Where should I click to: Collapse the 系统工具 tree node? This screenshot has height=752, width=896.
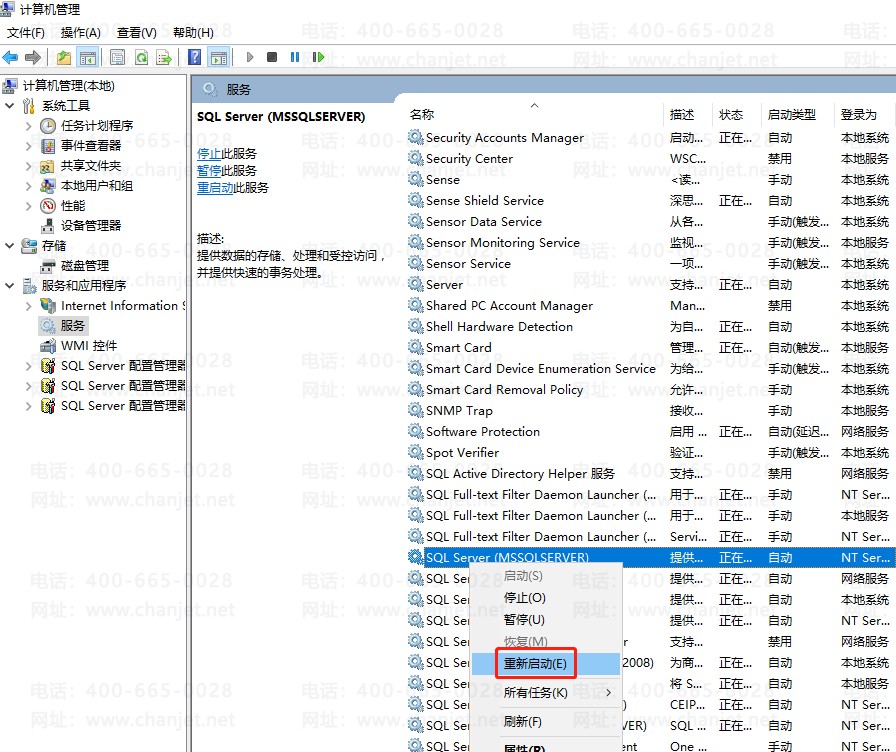(9, 106)
